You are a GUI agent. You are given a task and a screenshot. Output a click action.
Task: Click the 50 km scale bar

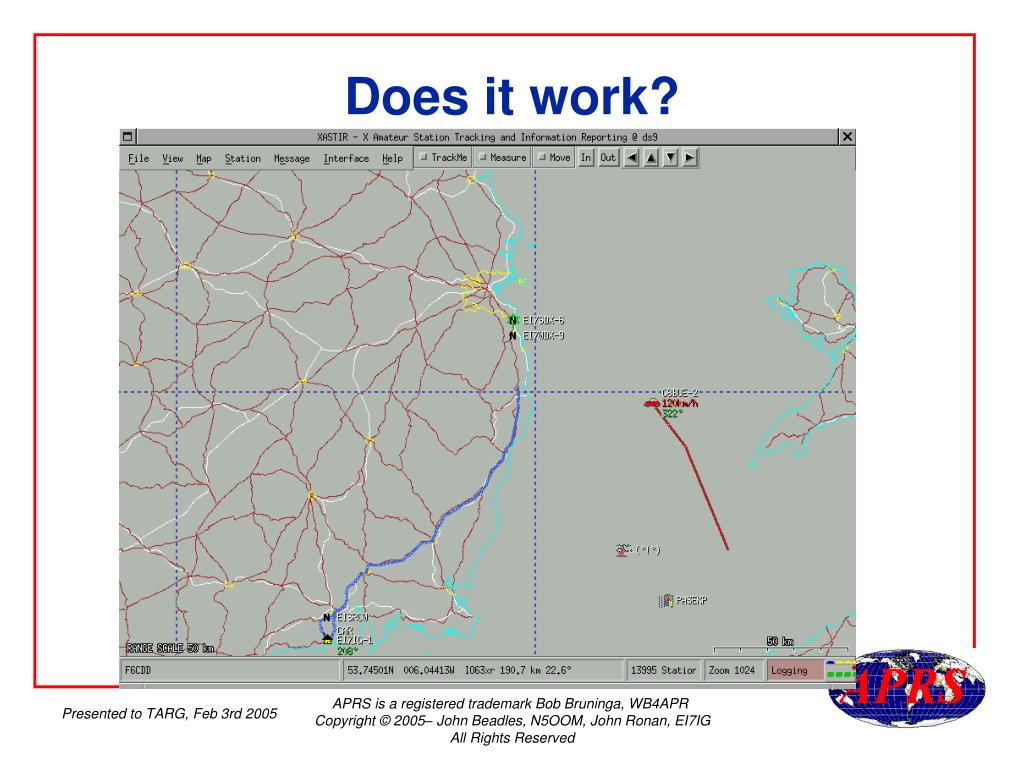(780, 645)
